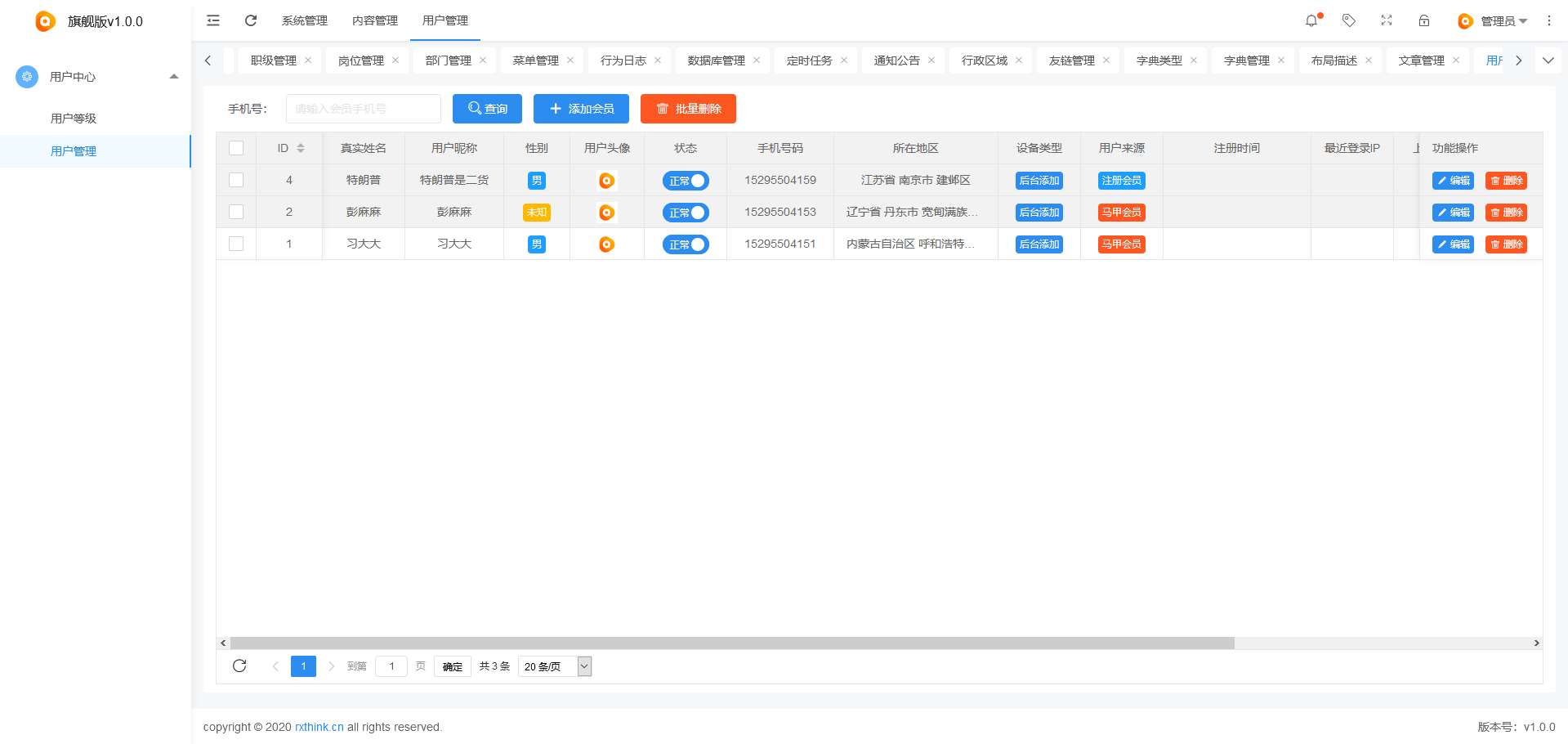Click 删除 for the 彭麻麻 row

[x=1506, y=213]
